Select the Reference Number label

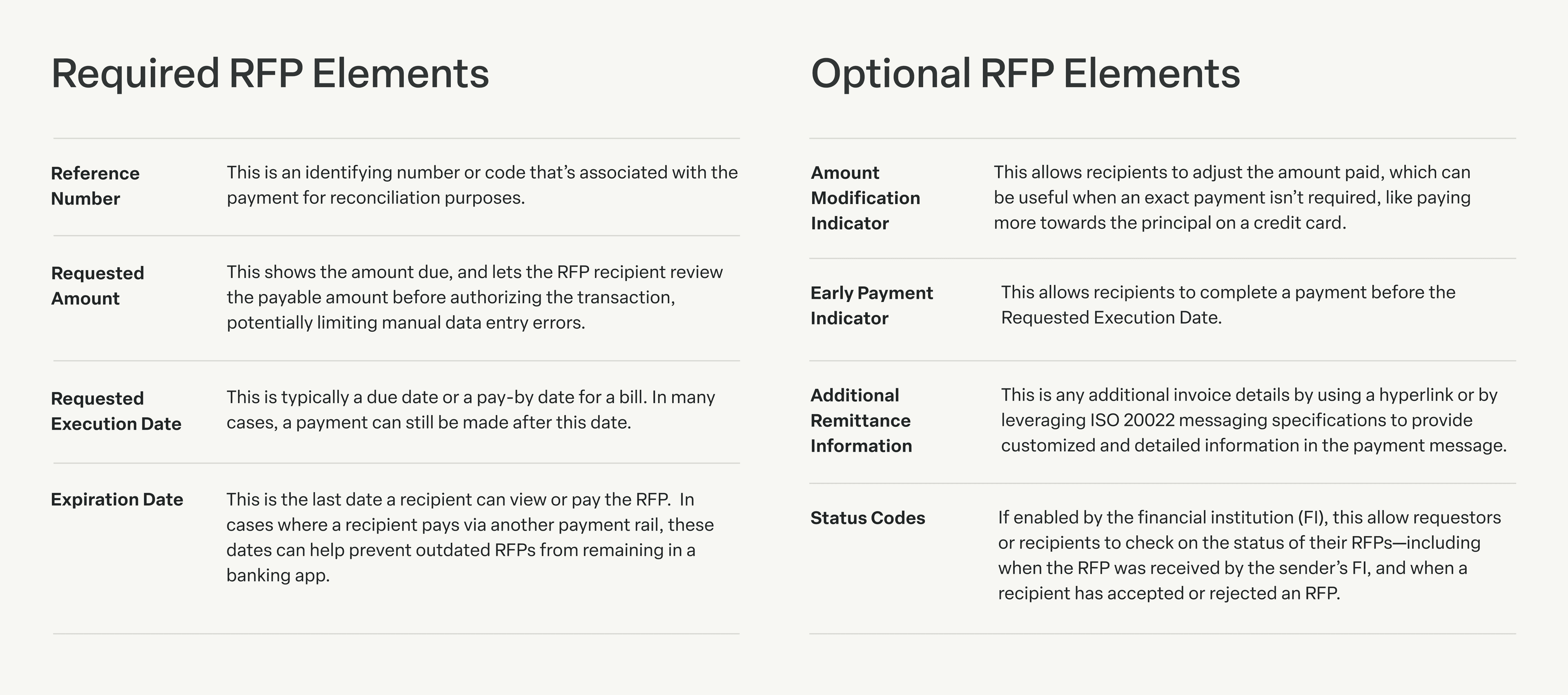pyautogui.click(x=95, y=186)
